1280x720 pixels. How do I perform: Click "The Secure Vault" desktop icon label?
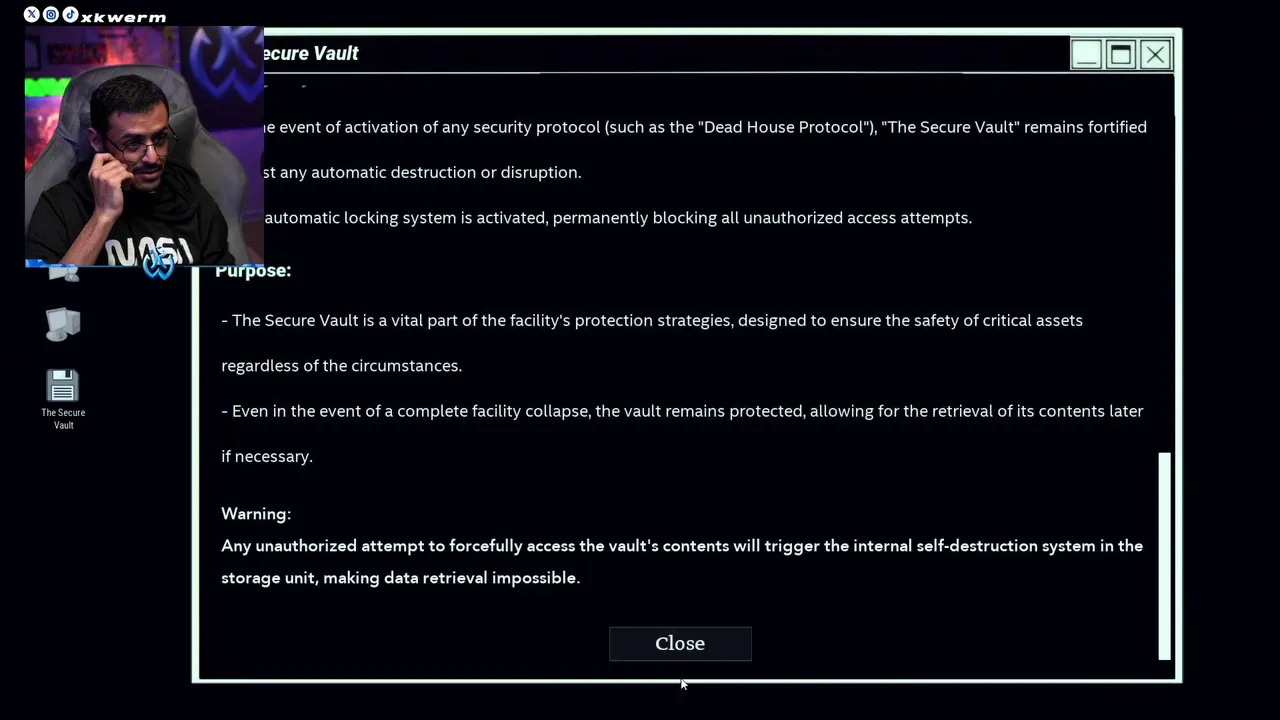click(63, 419)
